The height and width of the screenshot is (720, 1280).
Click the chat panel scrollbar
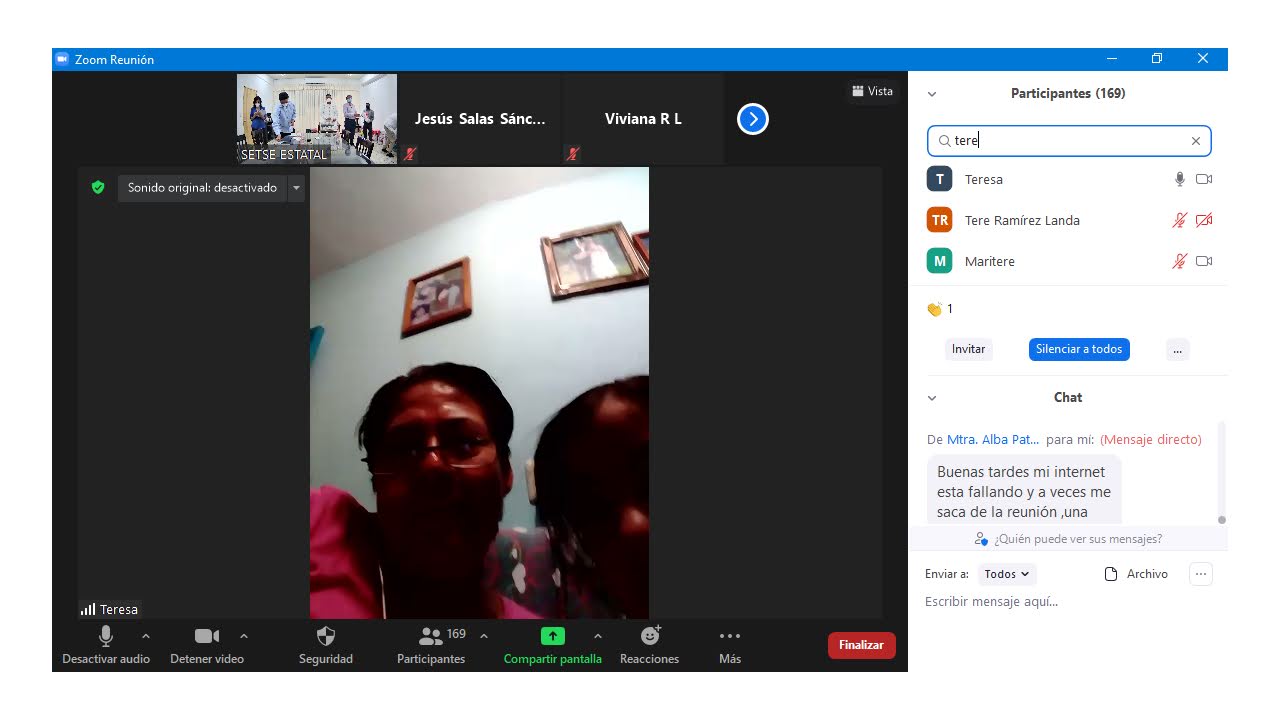click(x=1221, y=470)
